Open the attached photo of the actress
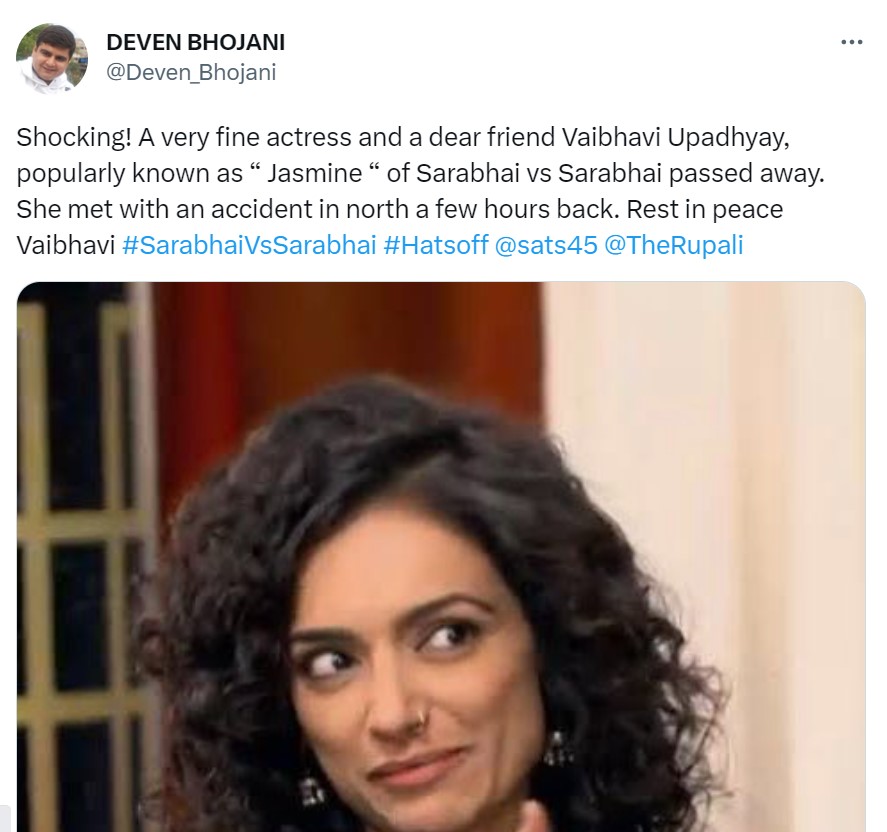887x832 pixels. [x=441, y=557]
